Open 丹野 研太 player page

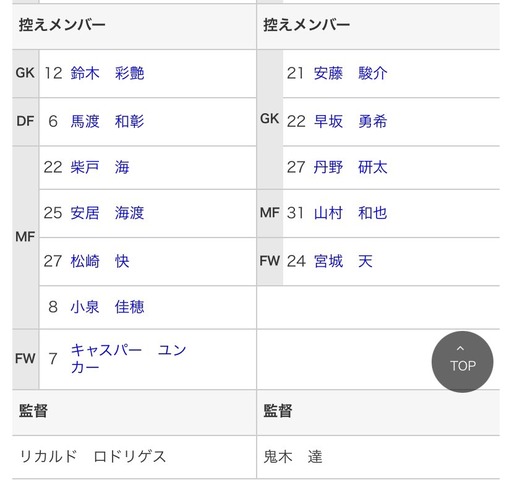pyautogui.click(x=350, y=167)
